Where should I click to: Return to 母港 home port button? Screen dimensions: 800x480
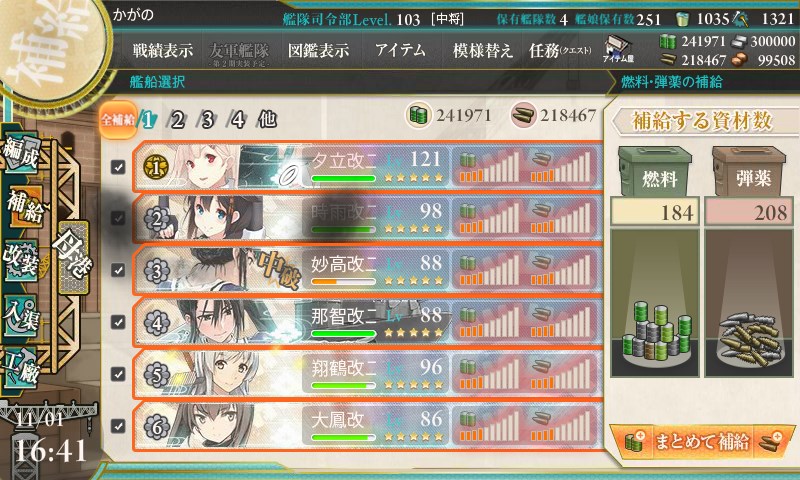[x=72, y=257]
